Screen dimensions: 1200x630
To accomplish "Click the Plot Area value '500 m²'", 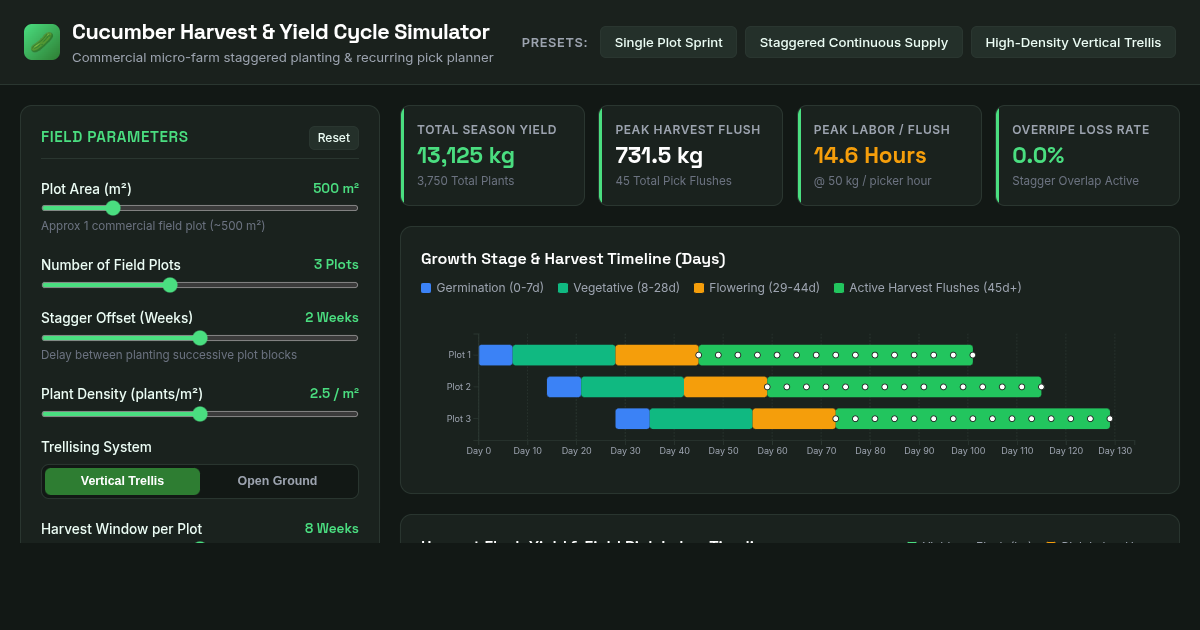I will point(336,188).
